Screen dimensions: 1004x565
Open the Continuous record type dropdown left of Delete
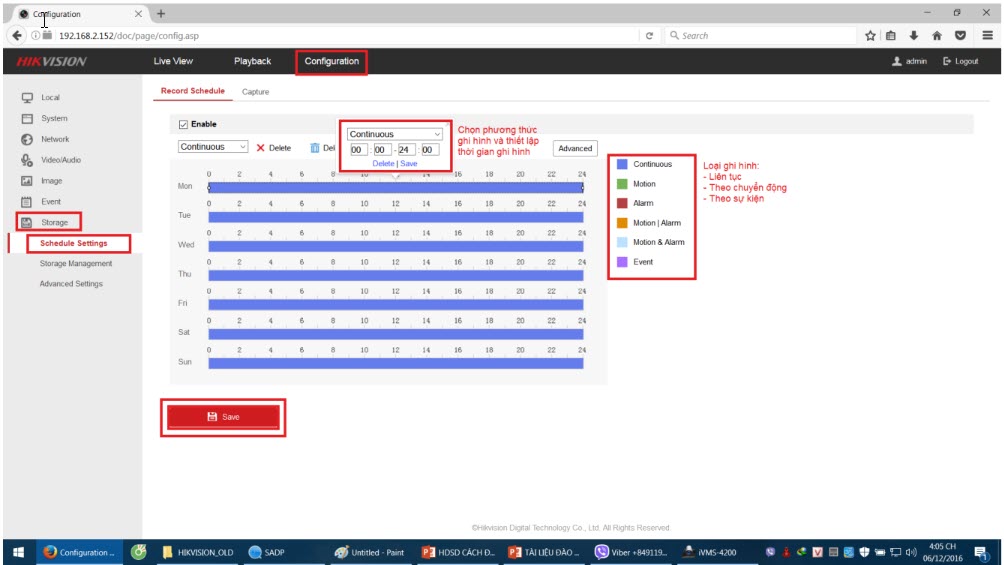pos(214,147)
